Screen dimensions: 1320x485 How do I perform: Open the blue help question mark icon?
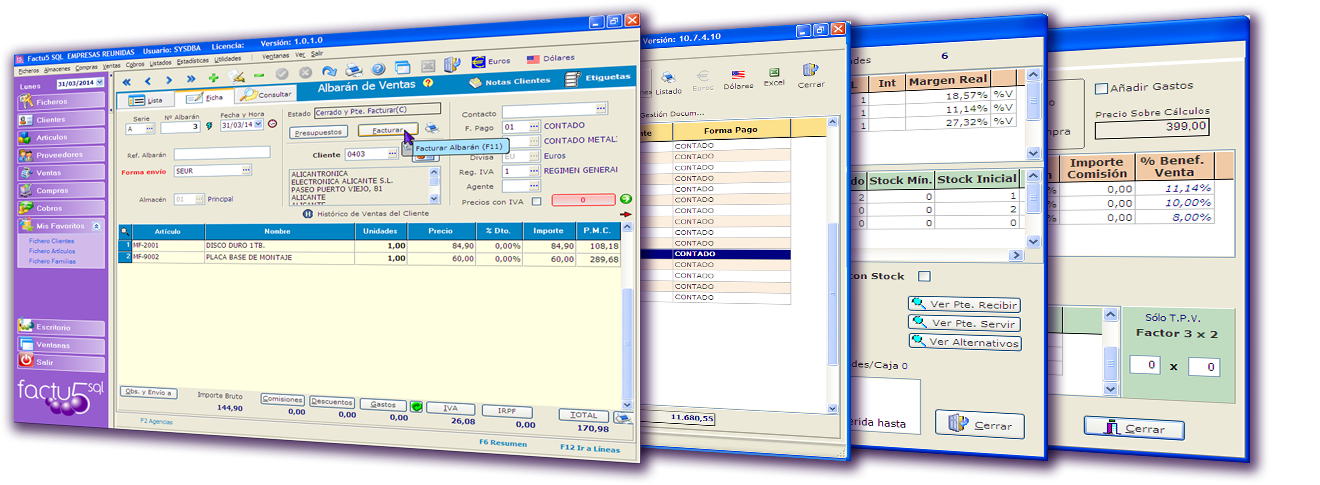tap(378, 69)
